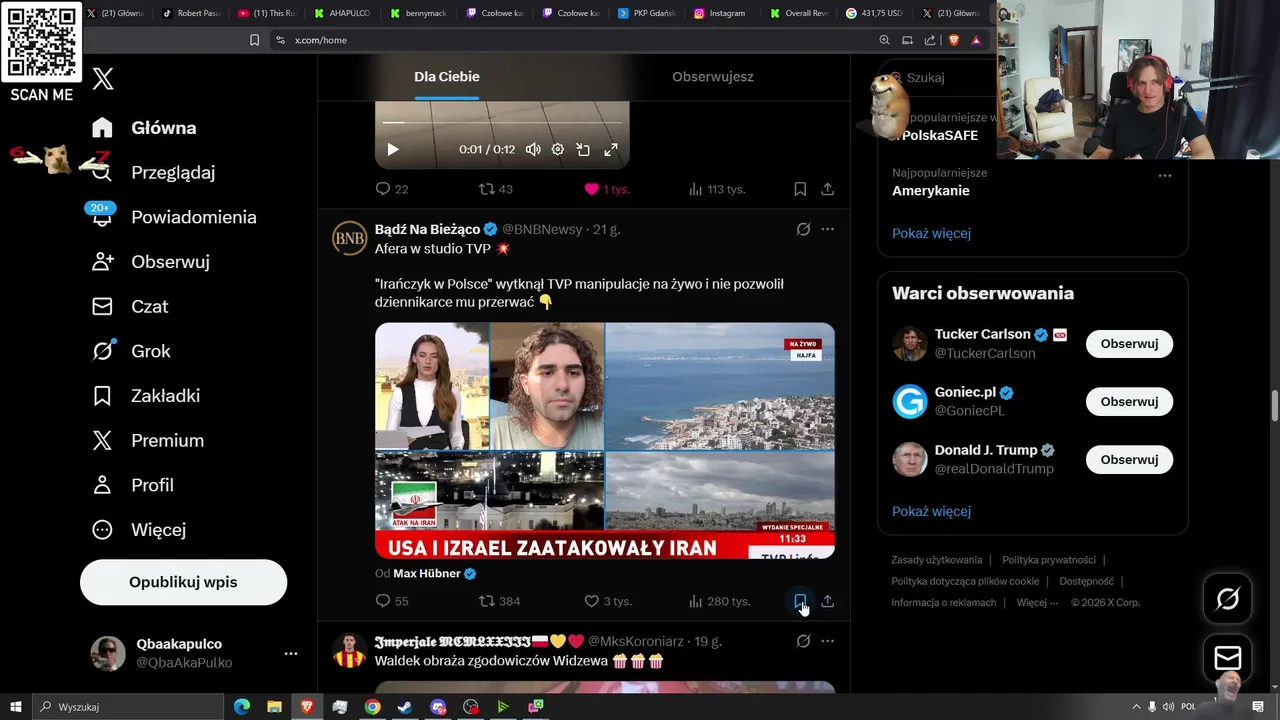Viewport: 1280px width, 720px height.
Task: Click the video picture-in-picture icon
Action: 583,149
